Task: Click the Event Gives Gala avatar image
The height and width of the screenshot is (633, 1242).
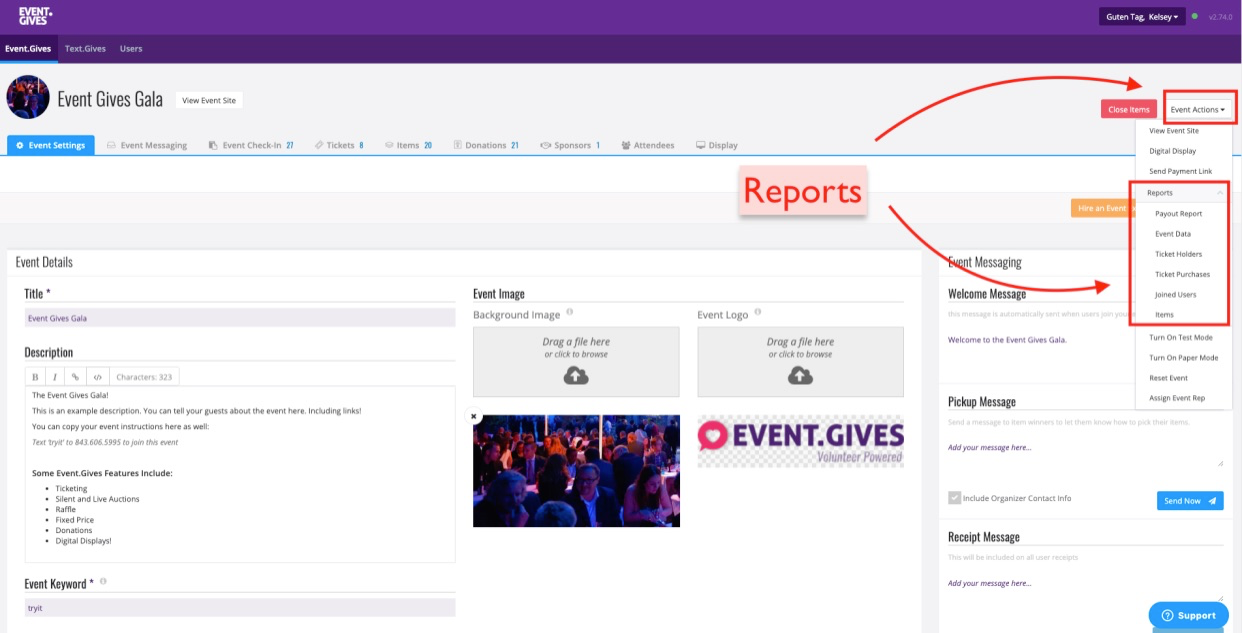Action: (x=28, y=97)
